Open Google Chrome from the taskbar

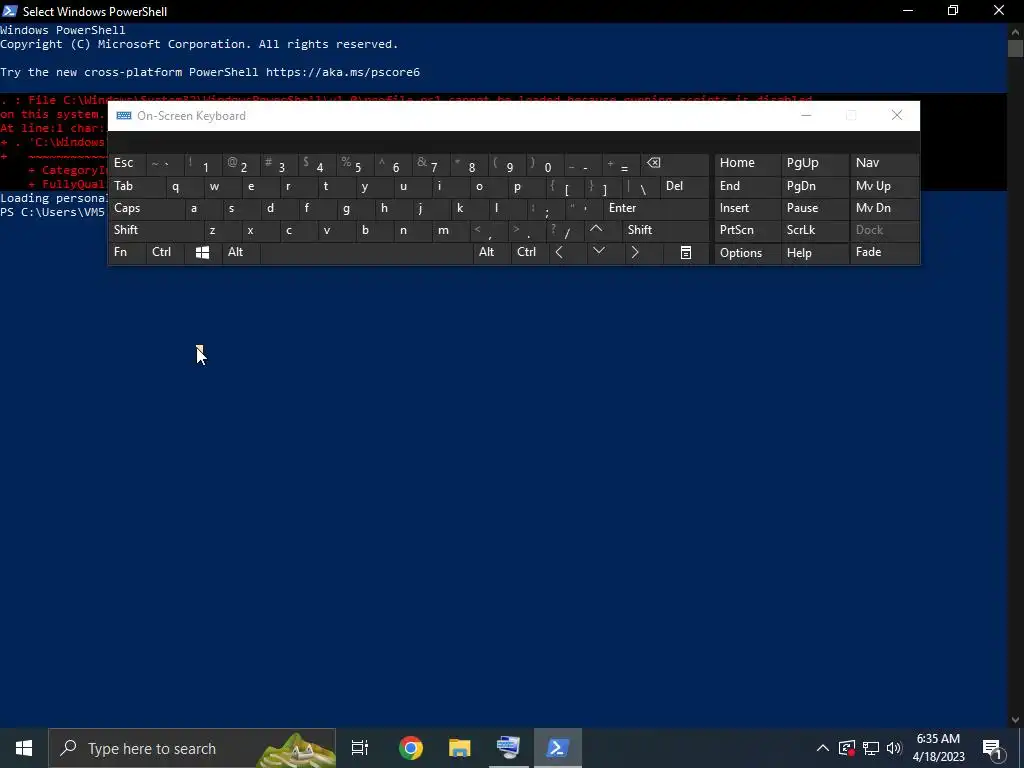pos(411,748)
